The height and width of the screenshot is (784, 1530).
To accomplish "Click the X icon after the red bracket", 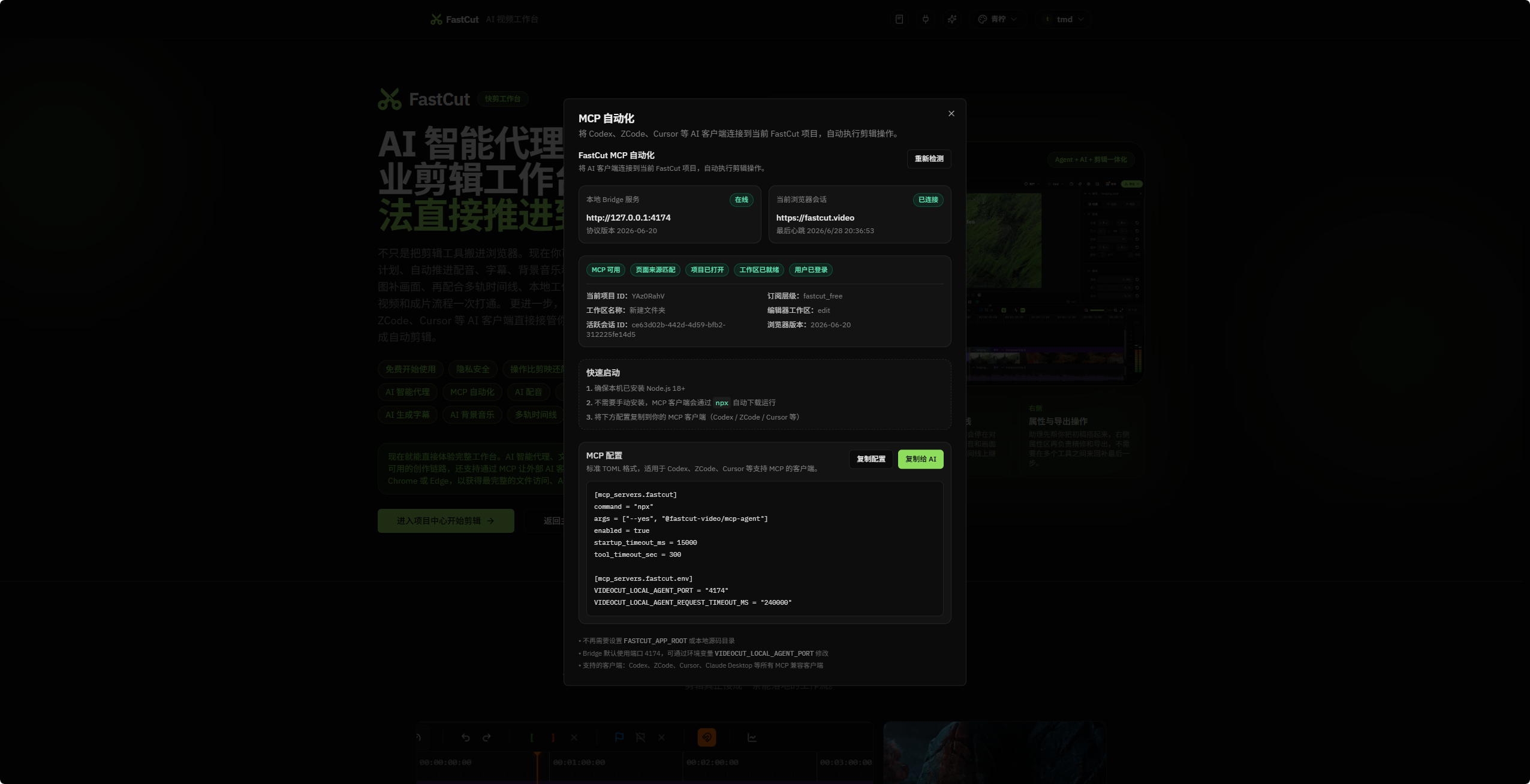I will click(x=574, y=738).
